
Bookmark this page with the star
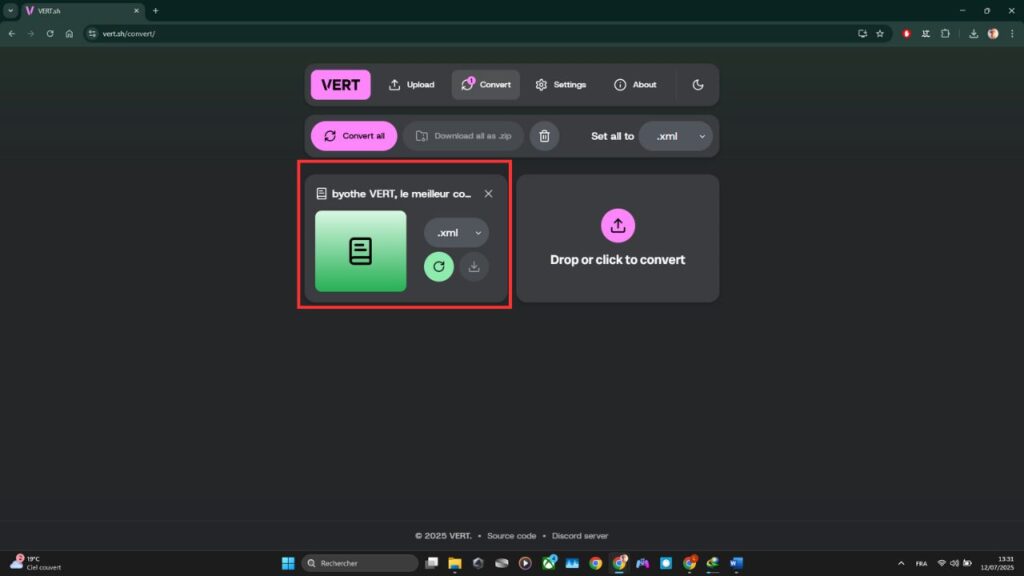pyautogui.click(x=880, y=34)
